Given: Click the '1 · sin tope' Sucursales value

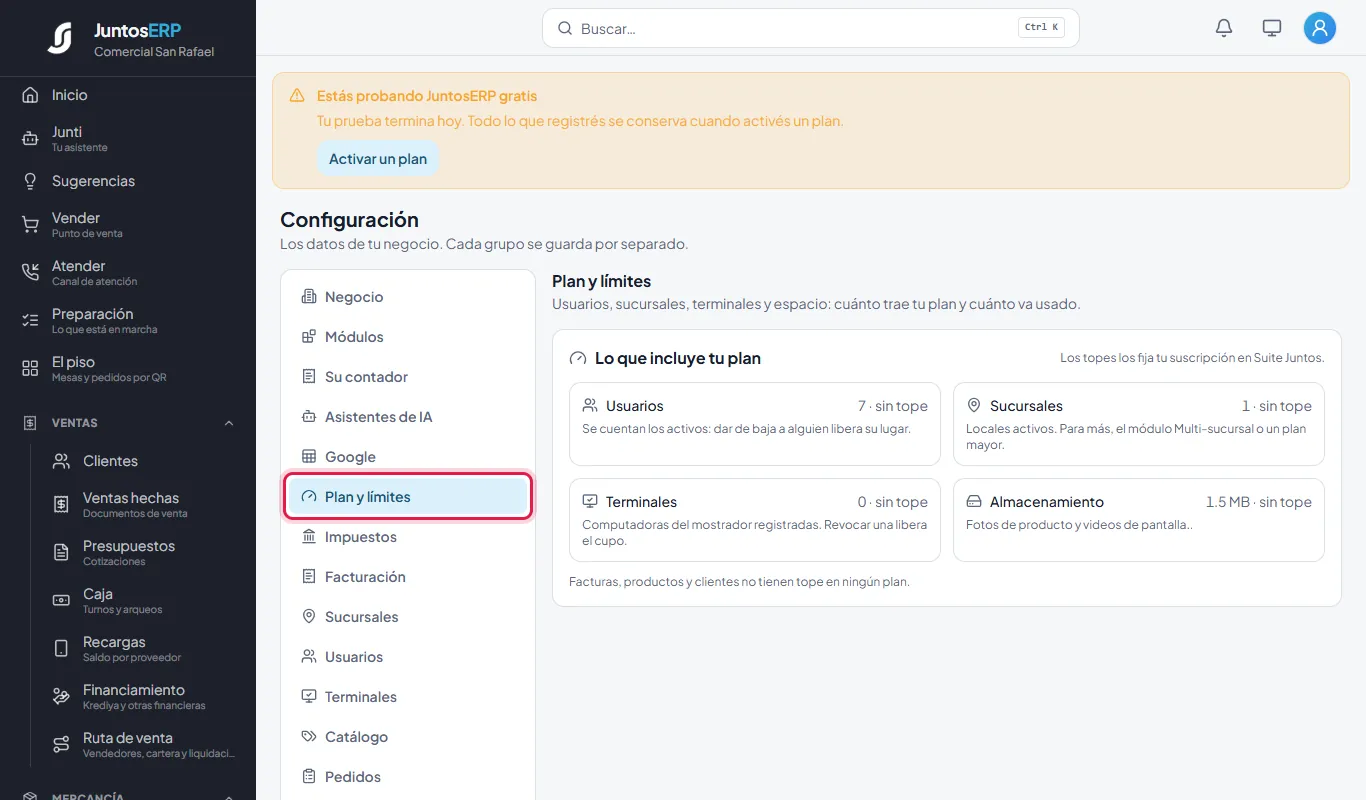Looking at the screenshot, I should click(1277, 406).
